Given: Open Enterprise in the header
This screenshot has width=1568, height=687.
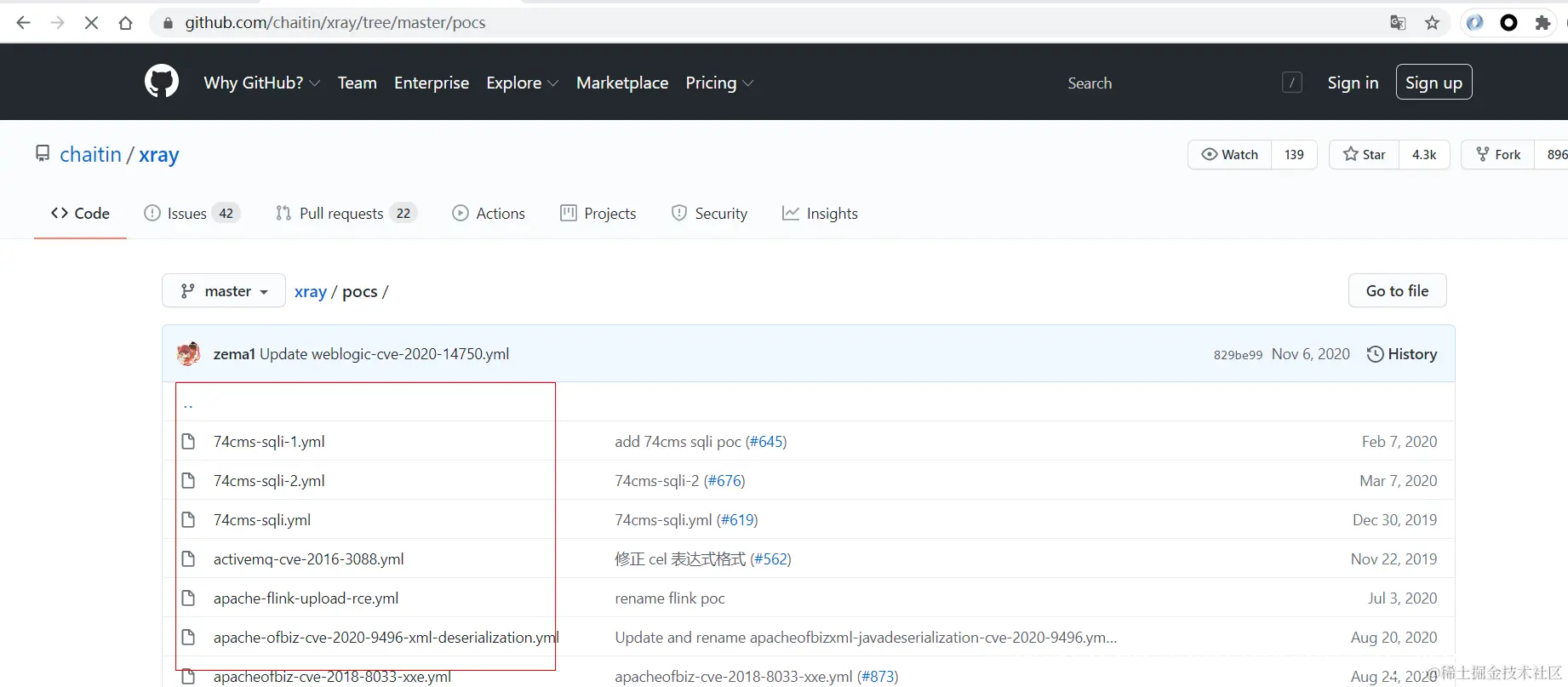Looking at the screenshot, I should [432, 83].
